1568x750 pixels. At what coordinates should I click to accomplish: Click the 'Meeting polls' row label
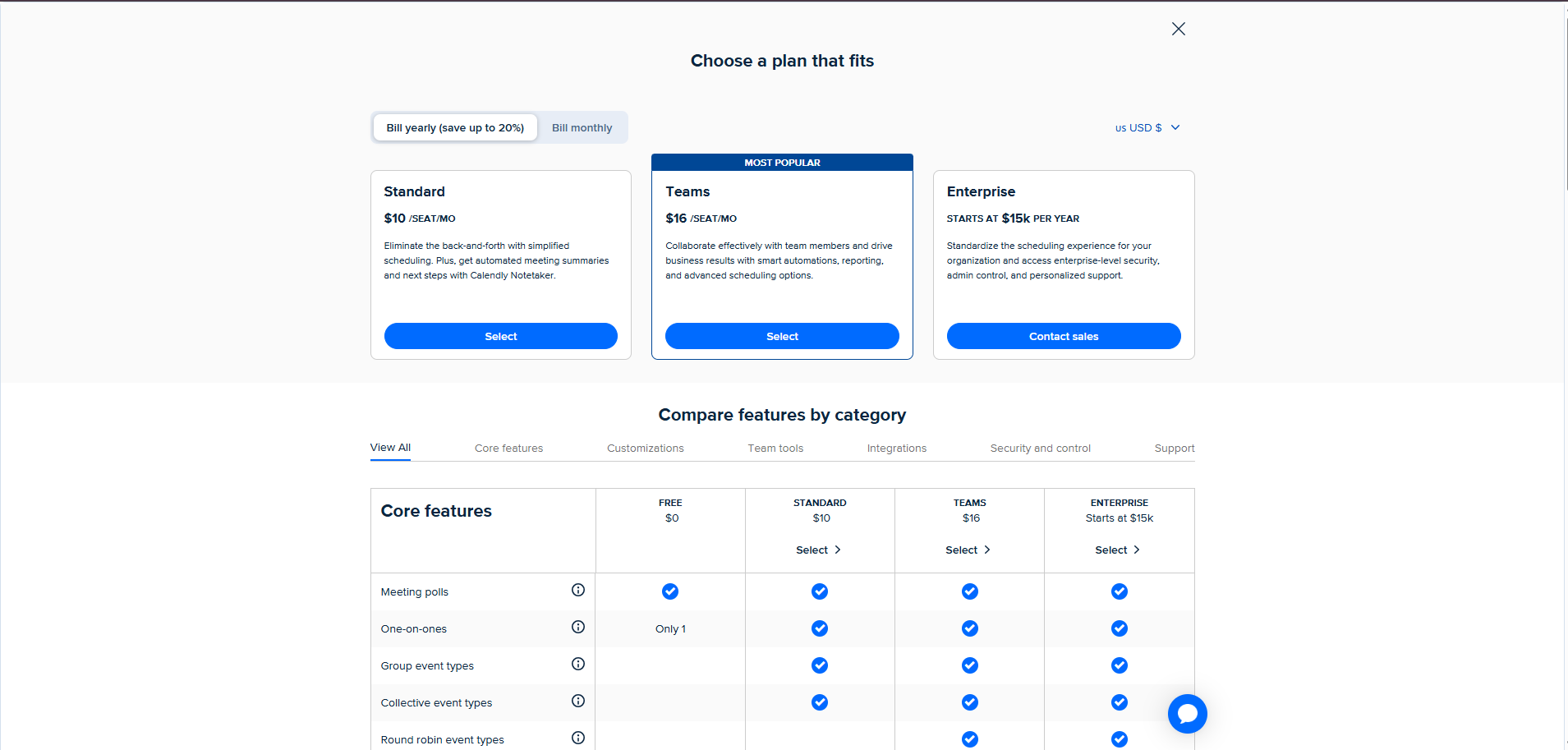[414, 591]
